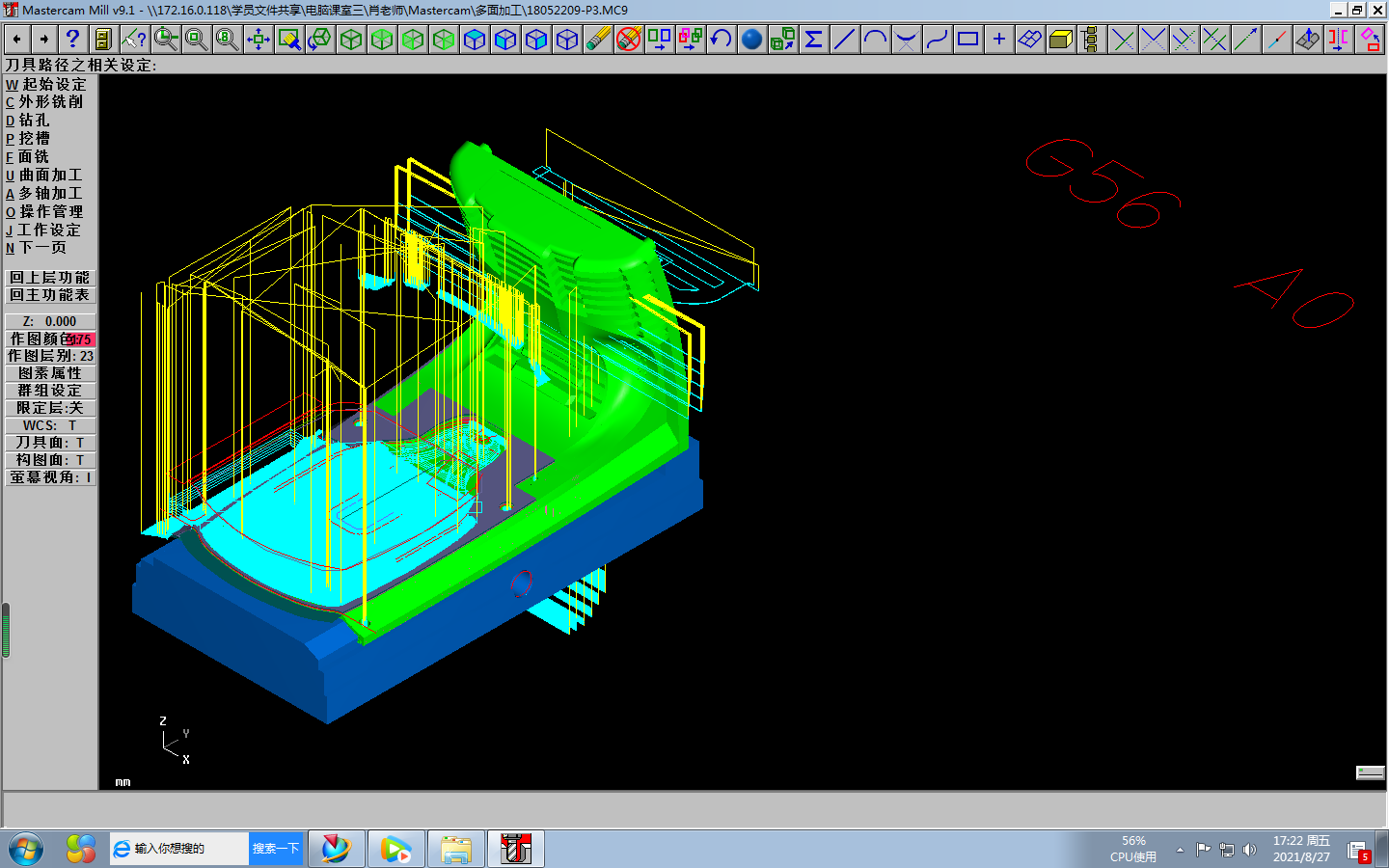Click the yellow solid block icon
This screenshot has height=868, width=1389.
[1061, 40]
